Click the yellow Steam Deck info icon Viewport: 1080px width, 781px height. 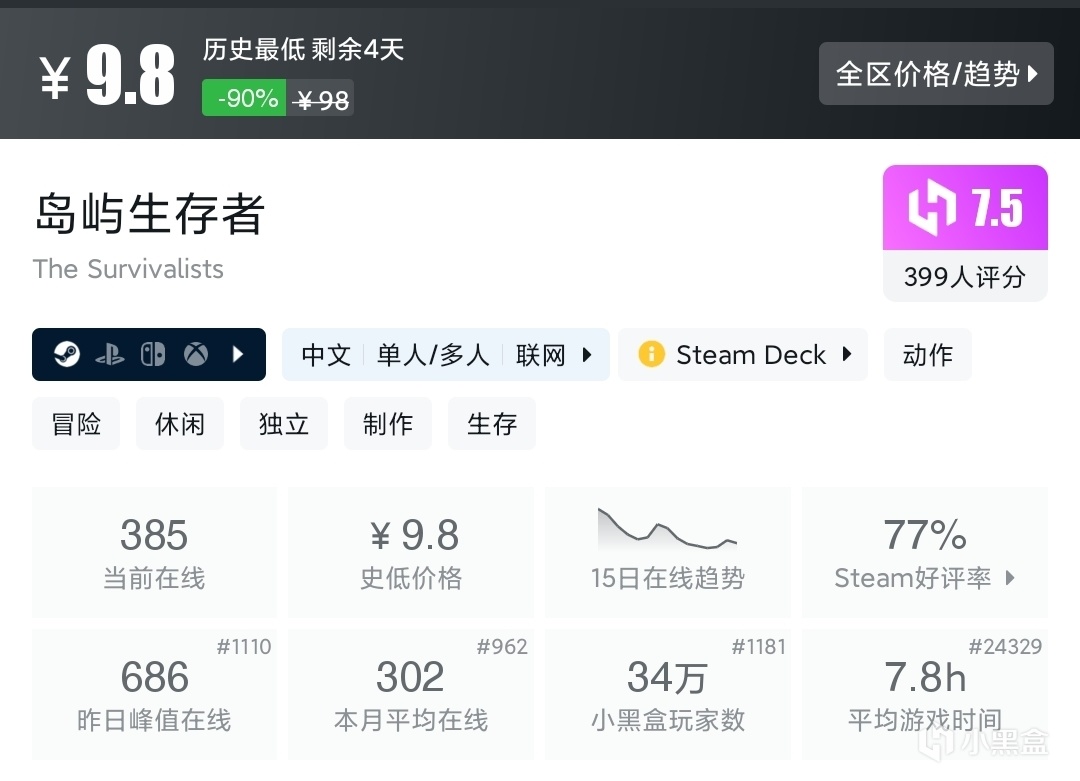pos(651,355)
